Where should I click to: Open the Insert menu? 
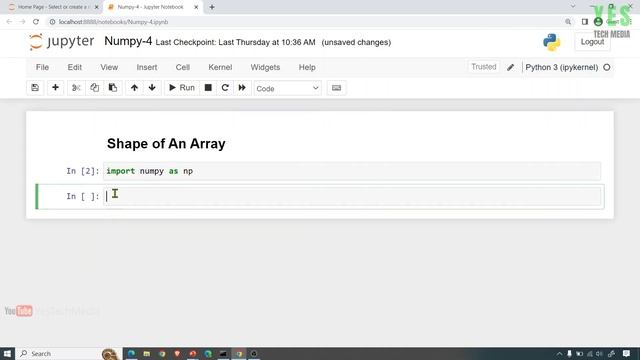click(x=147, y=67)
